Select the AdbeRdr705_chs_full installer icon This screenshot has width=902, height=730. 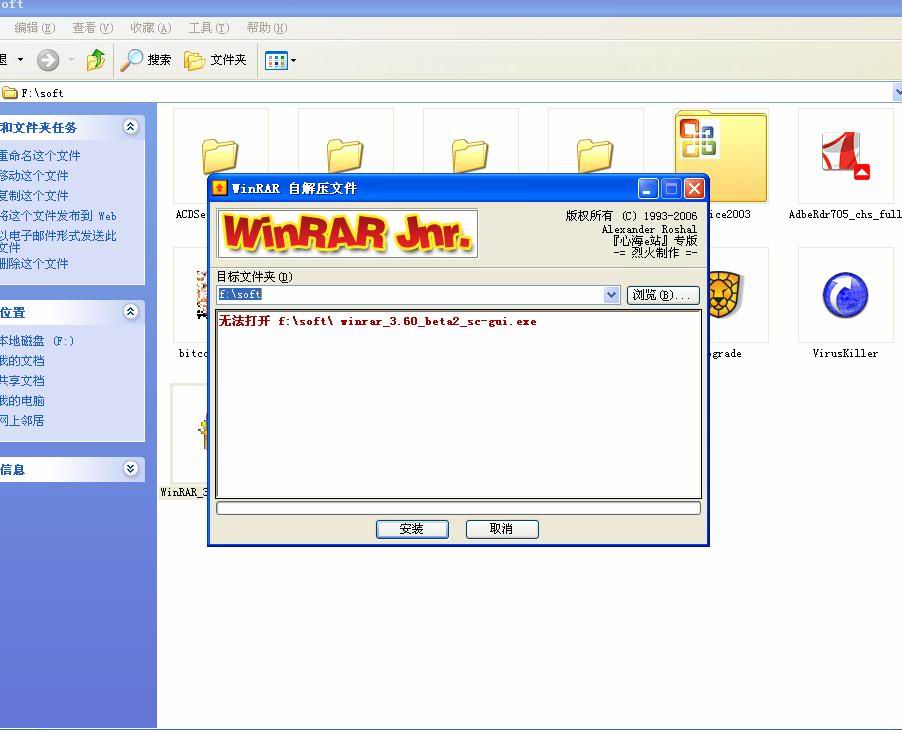tap(845, 155)
